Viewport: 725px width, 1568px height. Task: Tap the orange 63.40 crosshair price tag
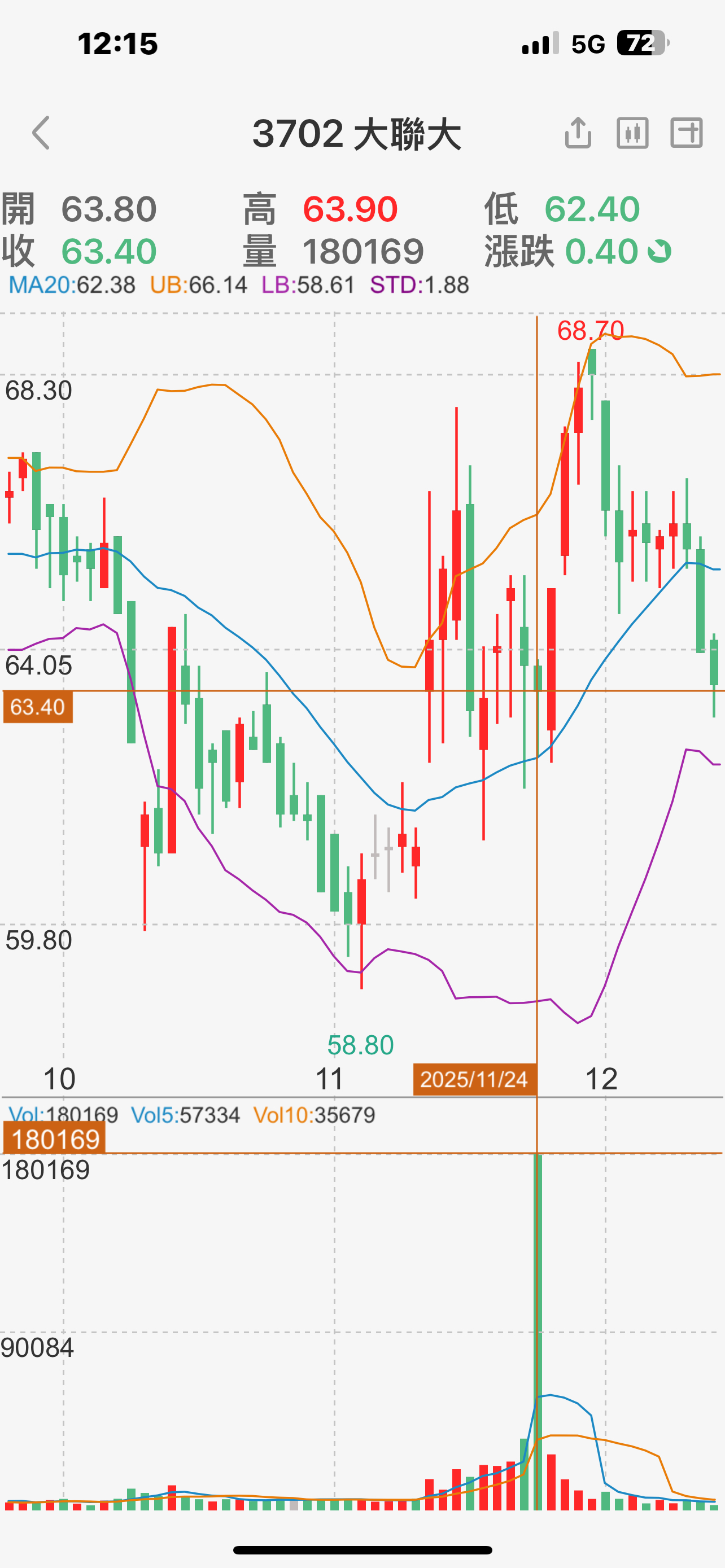coord(38,707)
